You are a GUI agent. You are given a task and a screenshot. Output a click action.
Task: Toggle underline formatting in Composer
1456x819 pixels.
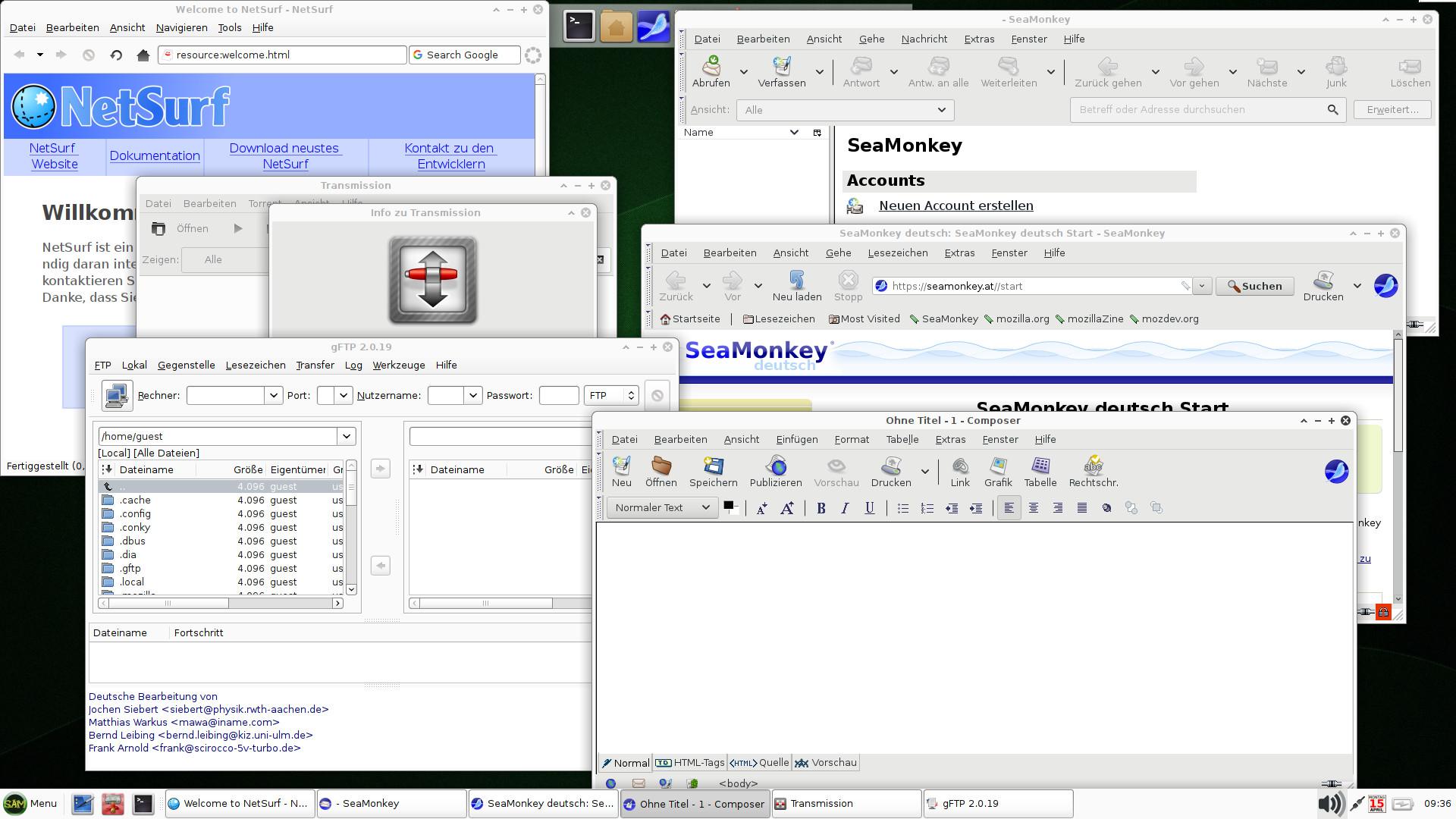pyautogui.click(x=869, y=508)
